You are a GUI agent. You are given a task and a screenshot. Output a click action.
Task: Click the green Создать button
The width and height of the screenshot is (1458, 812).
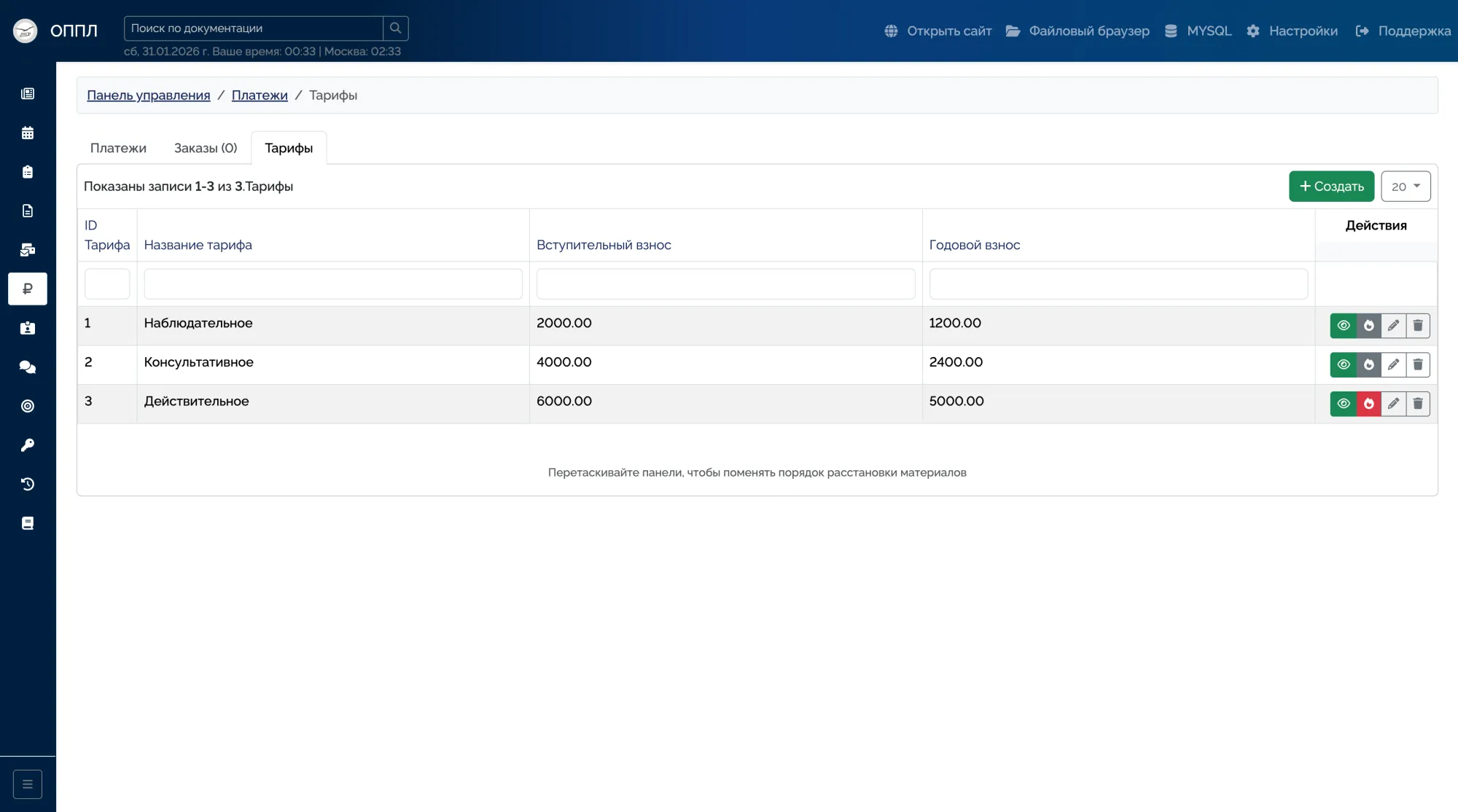pos(1331,187)
